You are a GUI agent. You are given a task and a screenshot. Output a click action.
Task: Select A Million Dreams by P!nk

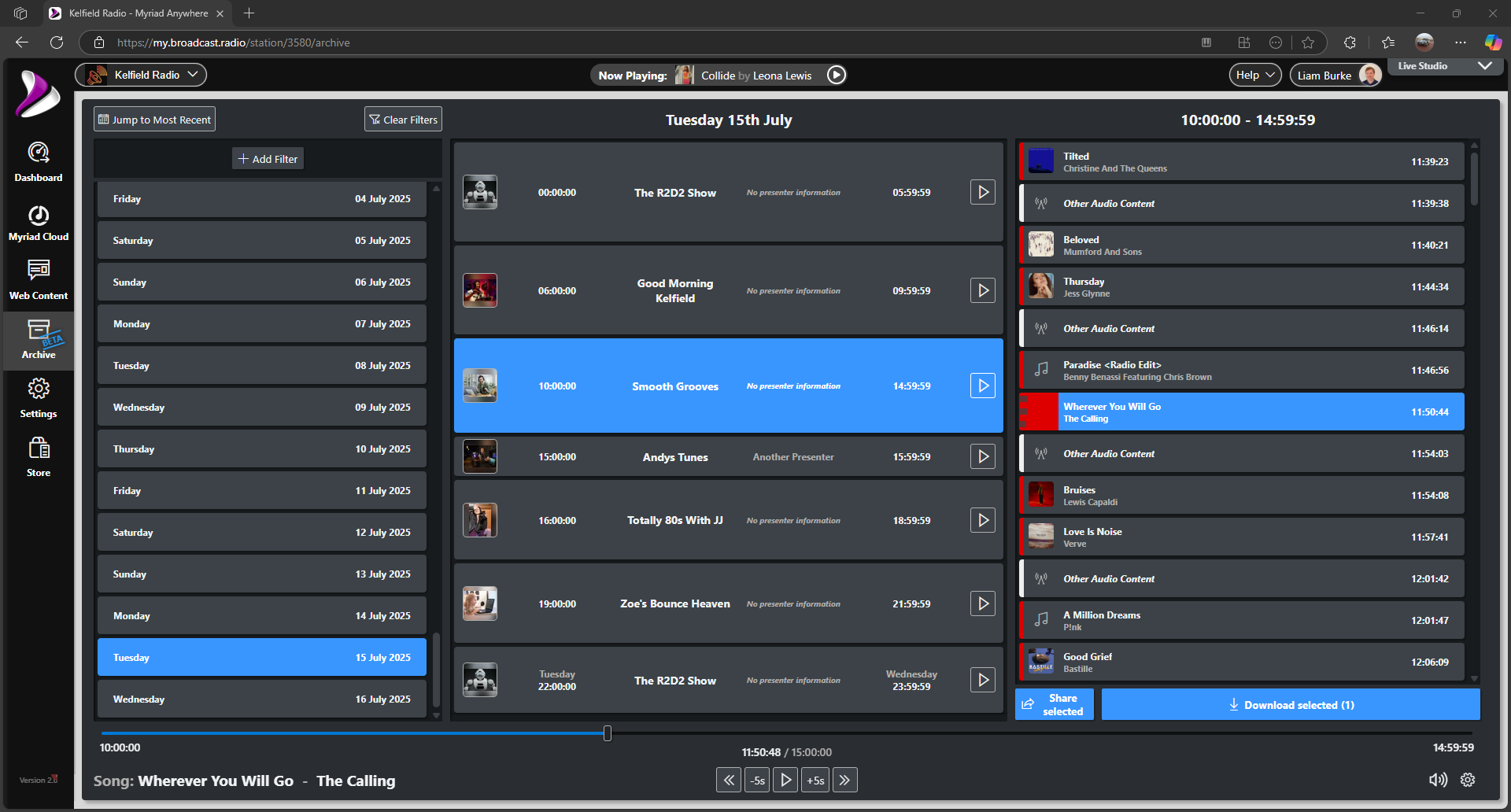pos(1242,620)
